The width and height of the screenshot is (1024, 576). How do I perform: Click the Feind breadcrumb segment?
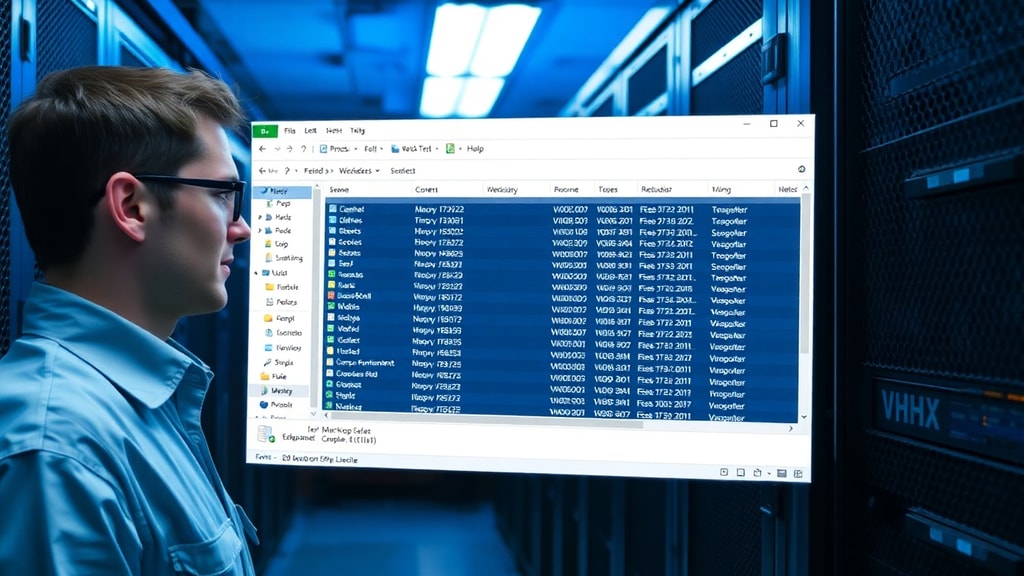point(313,171)
